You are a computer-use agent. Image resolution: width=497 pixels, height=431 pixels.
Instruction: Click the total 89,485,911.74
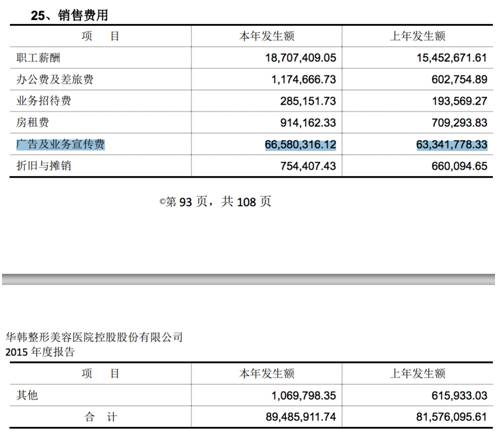[x=300, y=417]
